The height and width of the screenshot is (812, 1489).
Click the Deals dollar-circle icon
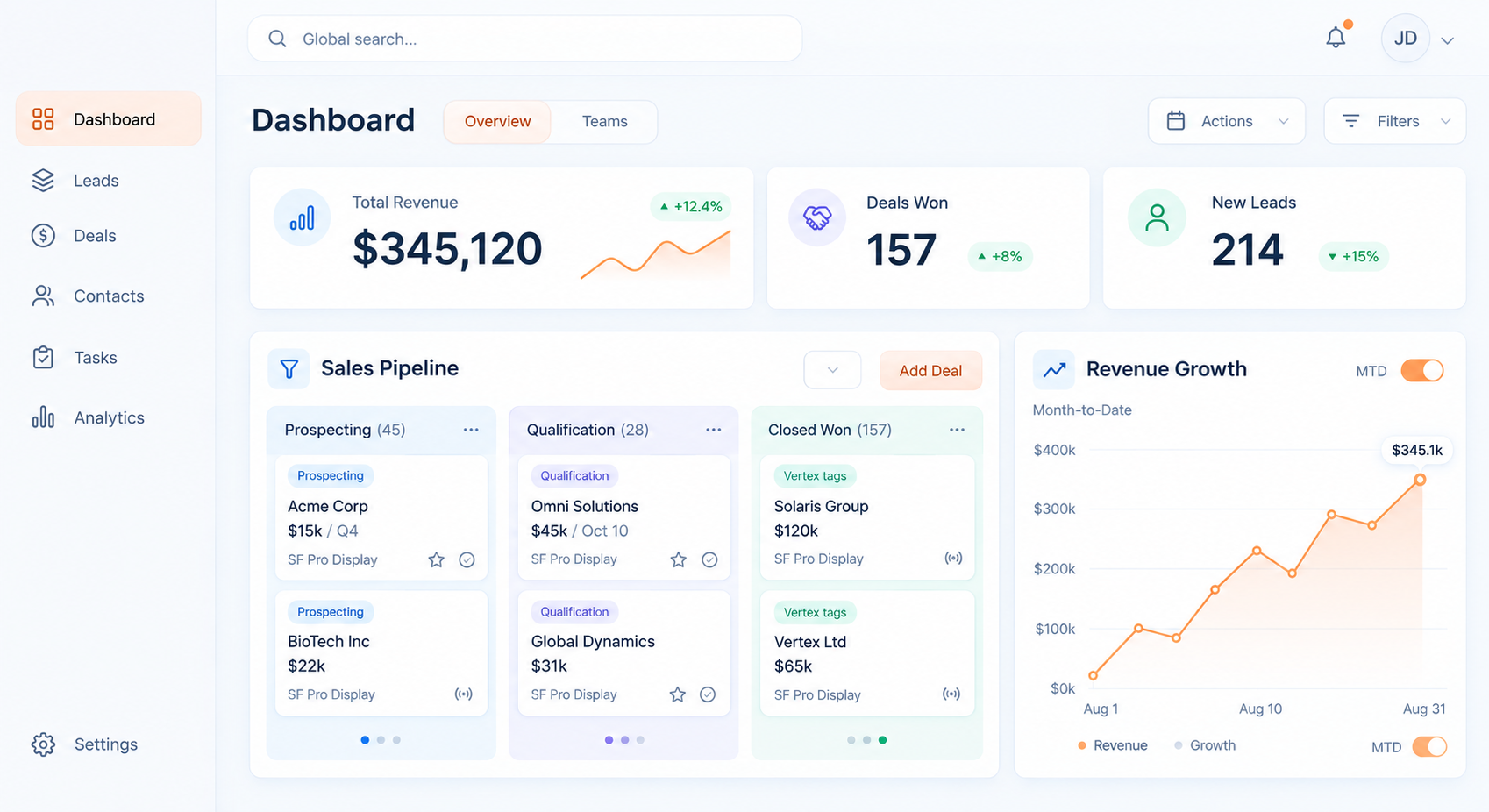[43, 235]
